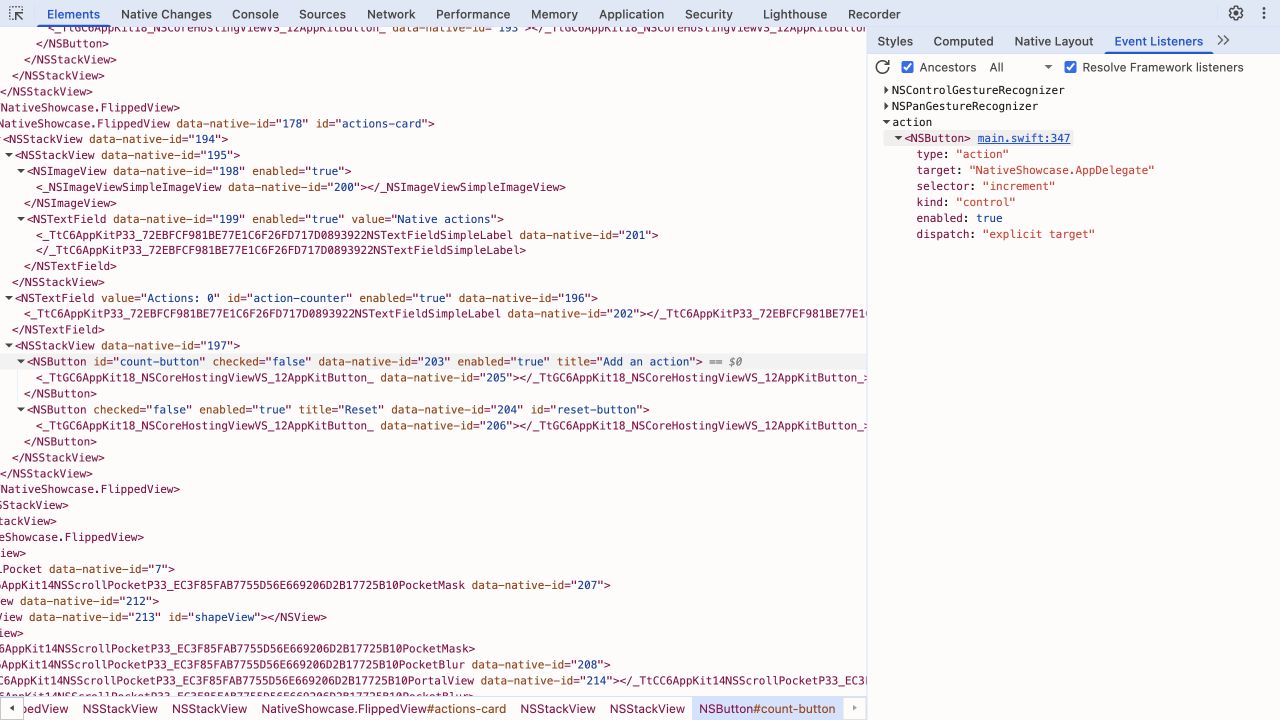
Task: Switch to the Native Changes tab
Action: click(x=166, y=14)
